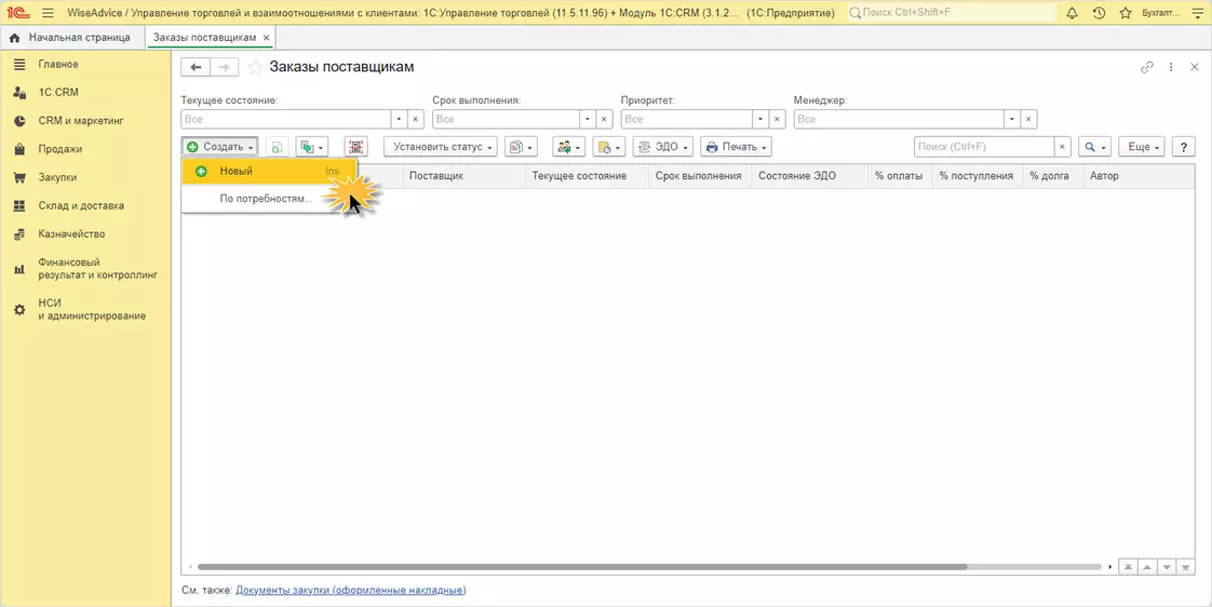Click the copy link chain icon
Screen dimensions: 1212x607
click(1147, 67)
